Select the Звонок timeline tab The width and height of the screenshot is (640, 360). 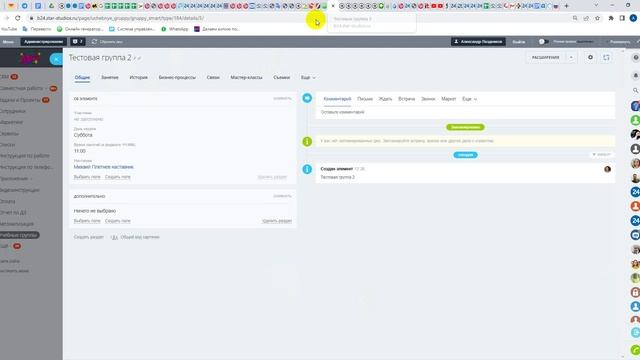click(x=428, y=99)
